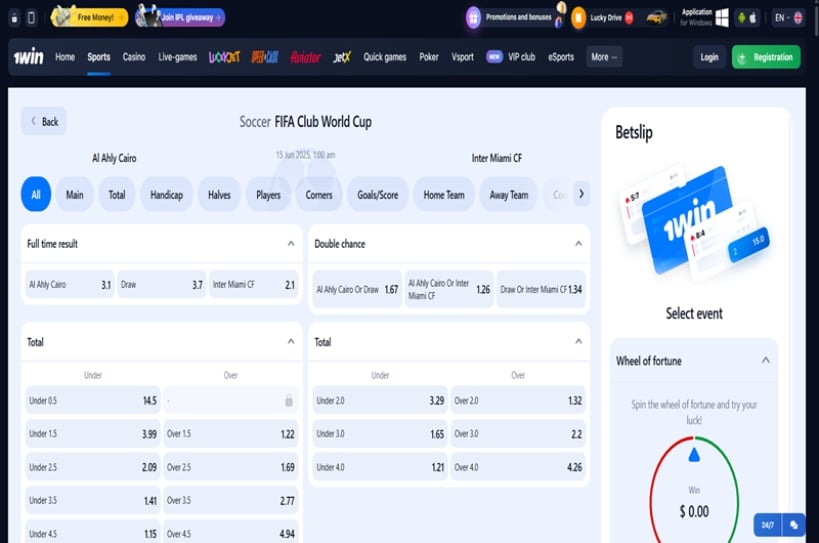
Task: Collapse the right Total section with Under 2.0
Action: [x=578, y=341]
